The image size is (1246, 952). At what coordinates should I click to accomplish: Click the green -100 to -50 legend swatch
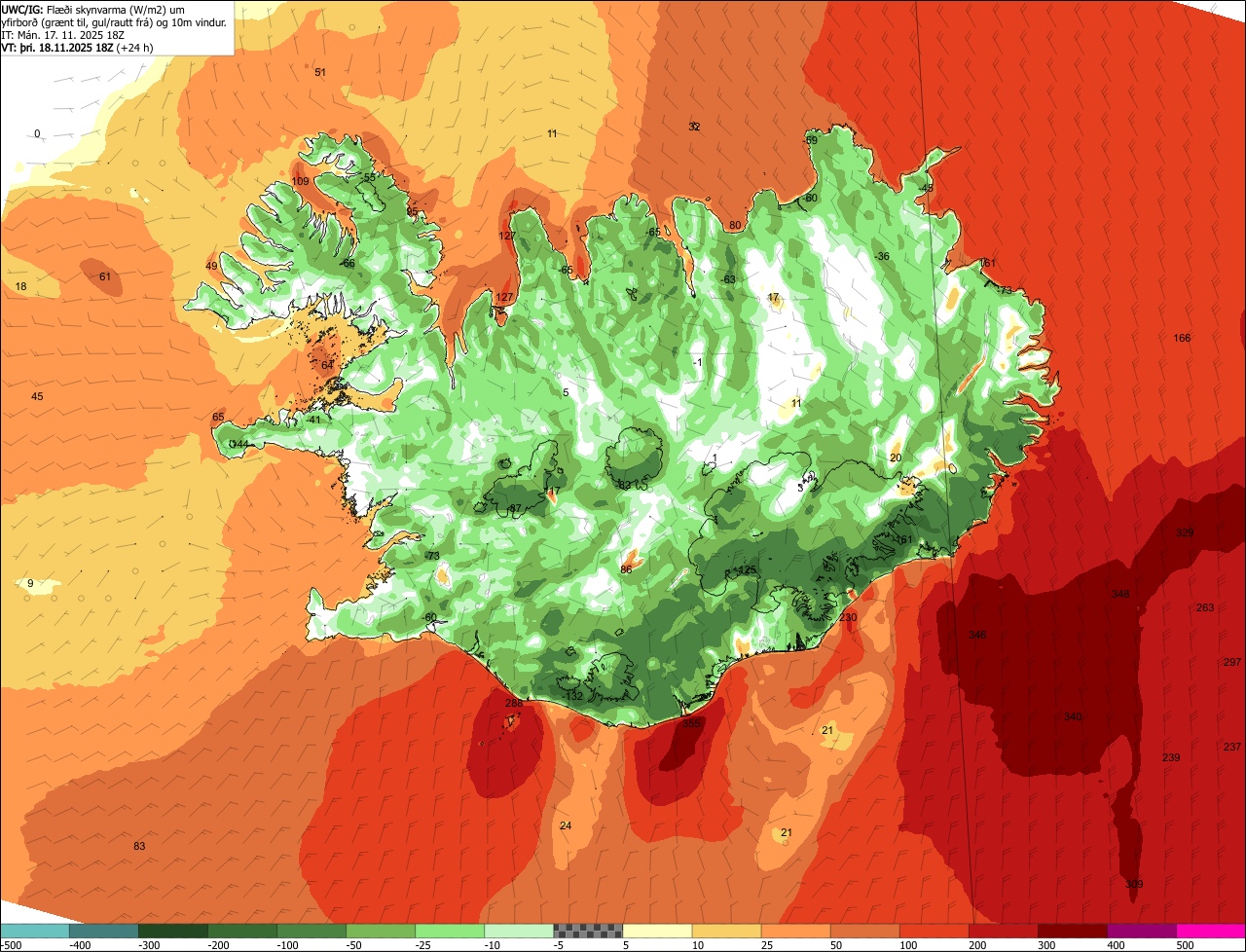coord(311,931)
